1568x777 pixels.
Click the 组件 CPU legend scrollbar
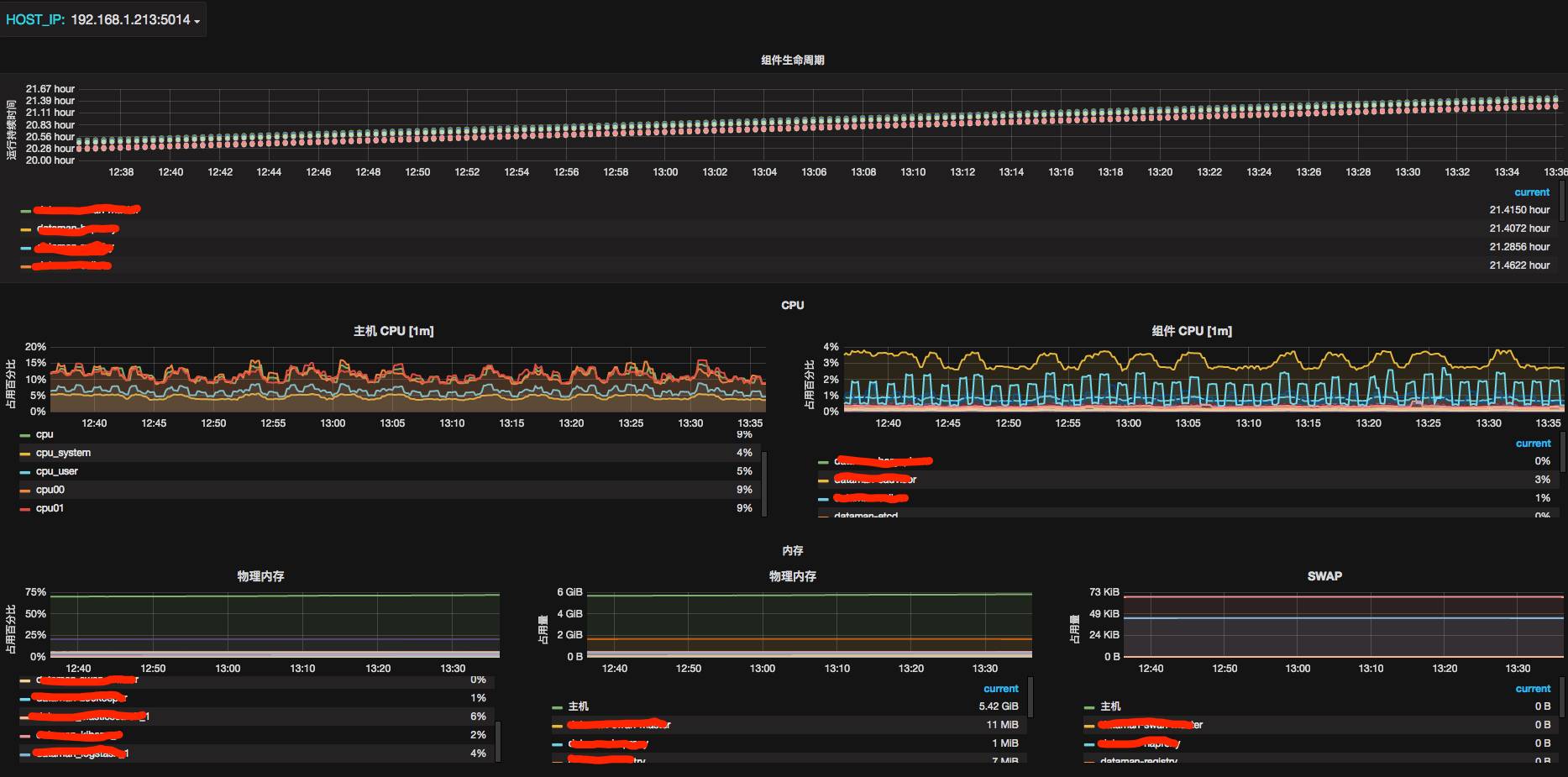(x=1562, y=451)
